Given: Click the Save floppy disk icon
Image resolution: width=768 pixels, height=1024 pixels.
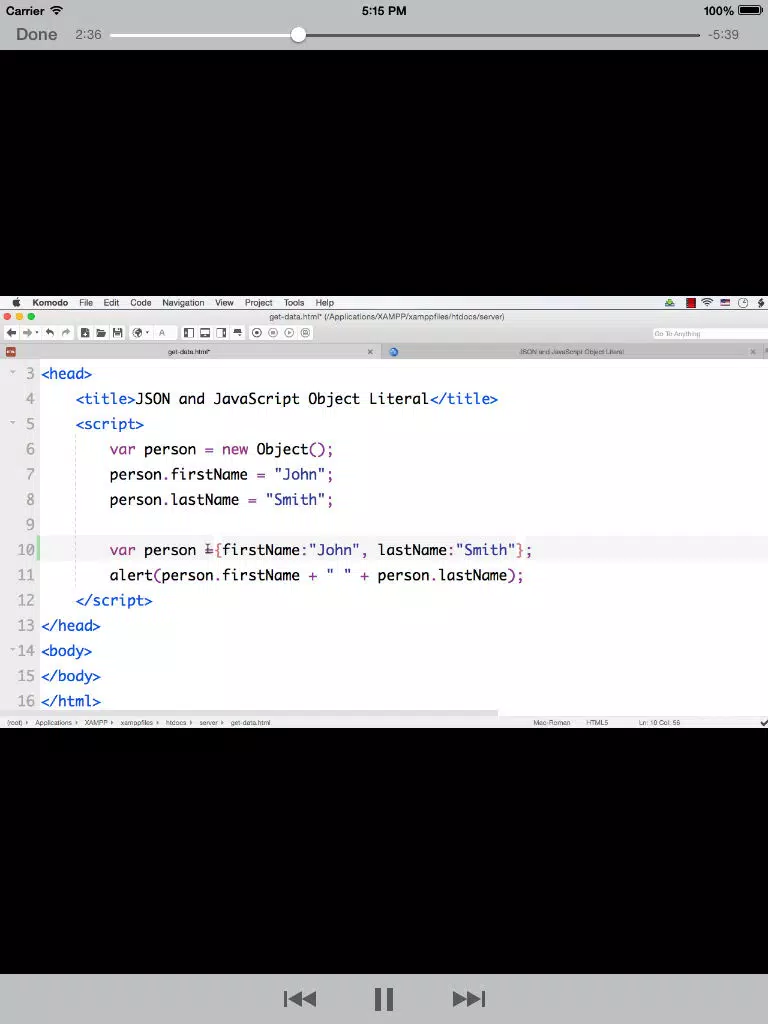Looking at the screenshot, I should pos(118,332).
